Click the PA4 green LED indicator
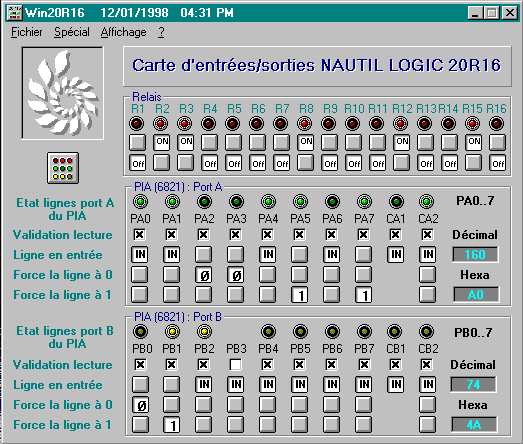Image resolution: width=523 pixels, height=444 pixels. tap(269, 201)
